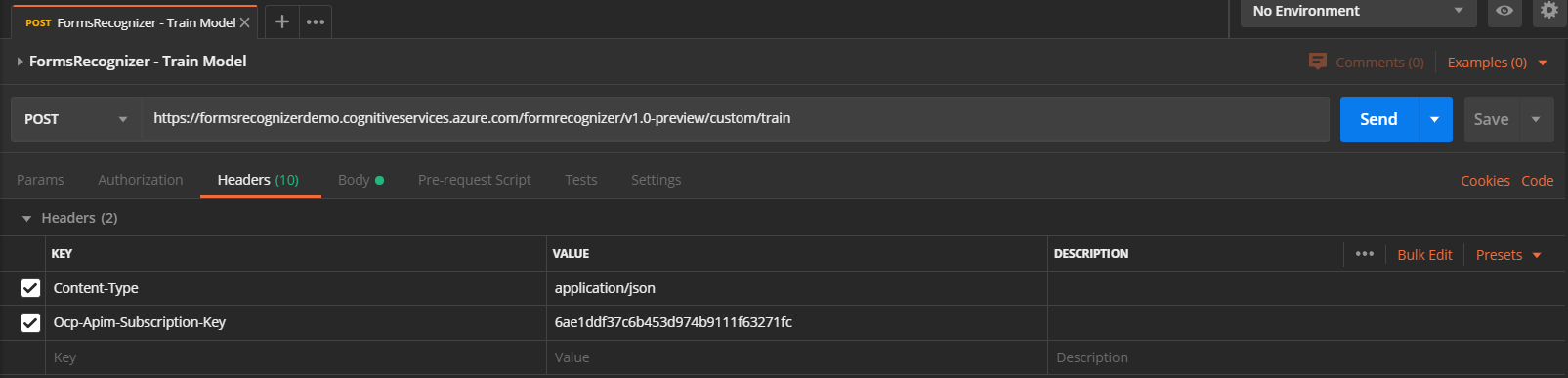1568x378 pixels.
Task: Open a new request tab with plus icon
Action: click(281, 21)
